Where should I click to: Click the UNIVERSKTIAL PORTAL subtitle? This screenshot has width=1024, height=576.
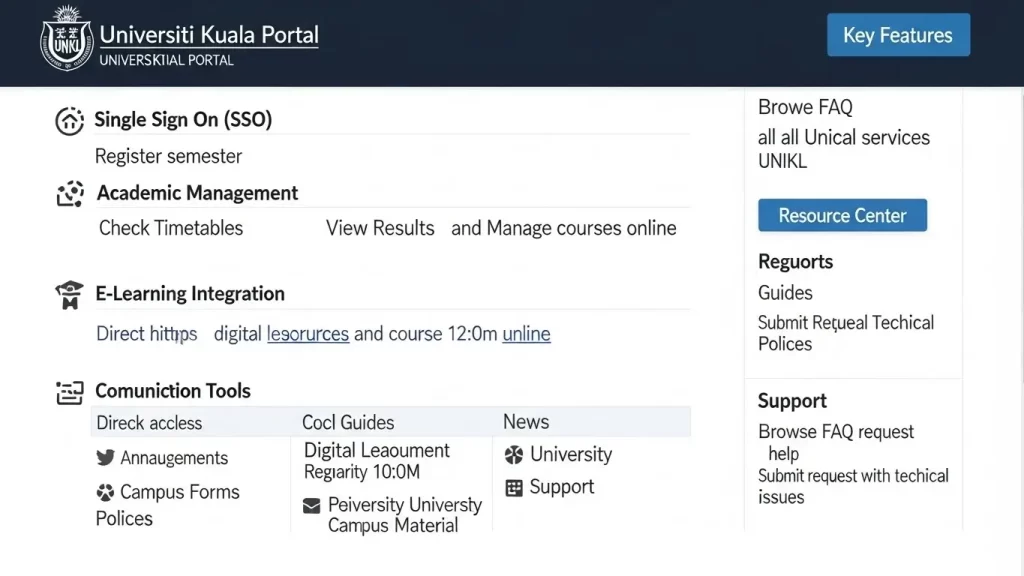[167, 60]
